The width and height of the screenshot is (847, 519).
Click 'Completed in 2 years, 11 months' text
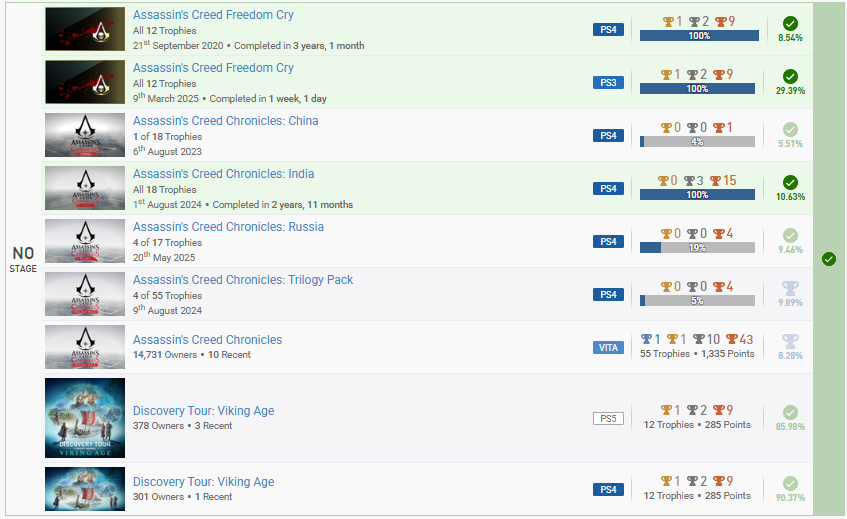283,205
